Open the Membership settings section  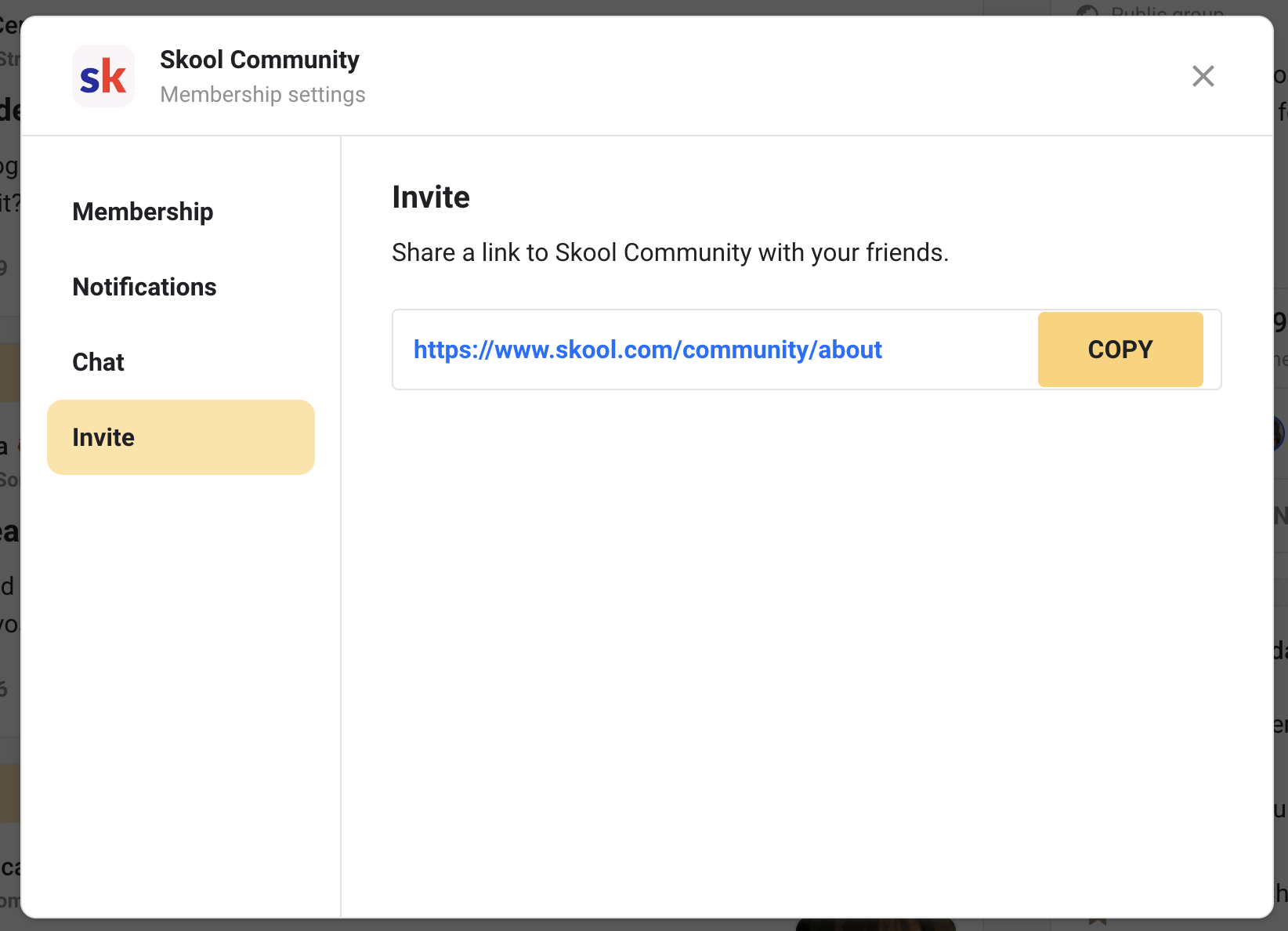click(x=143, y=212)
